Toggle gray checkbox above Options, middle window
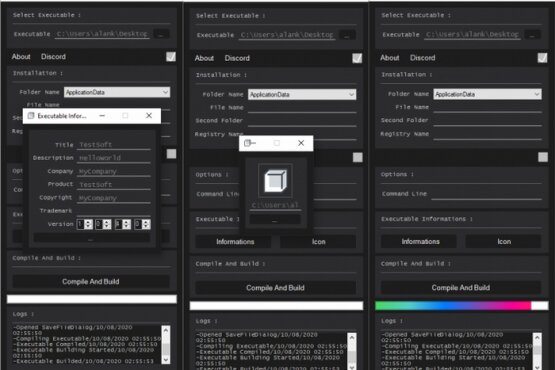Screen dimensions: 555x370 (357, 157)
